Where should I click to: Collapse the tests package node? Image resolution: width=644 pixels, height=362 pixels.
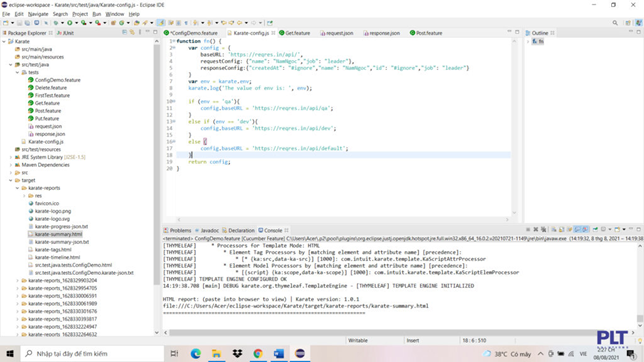tap(17, 72)
